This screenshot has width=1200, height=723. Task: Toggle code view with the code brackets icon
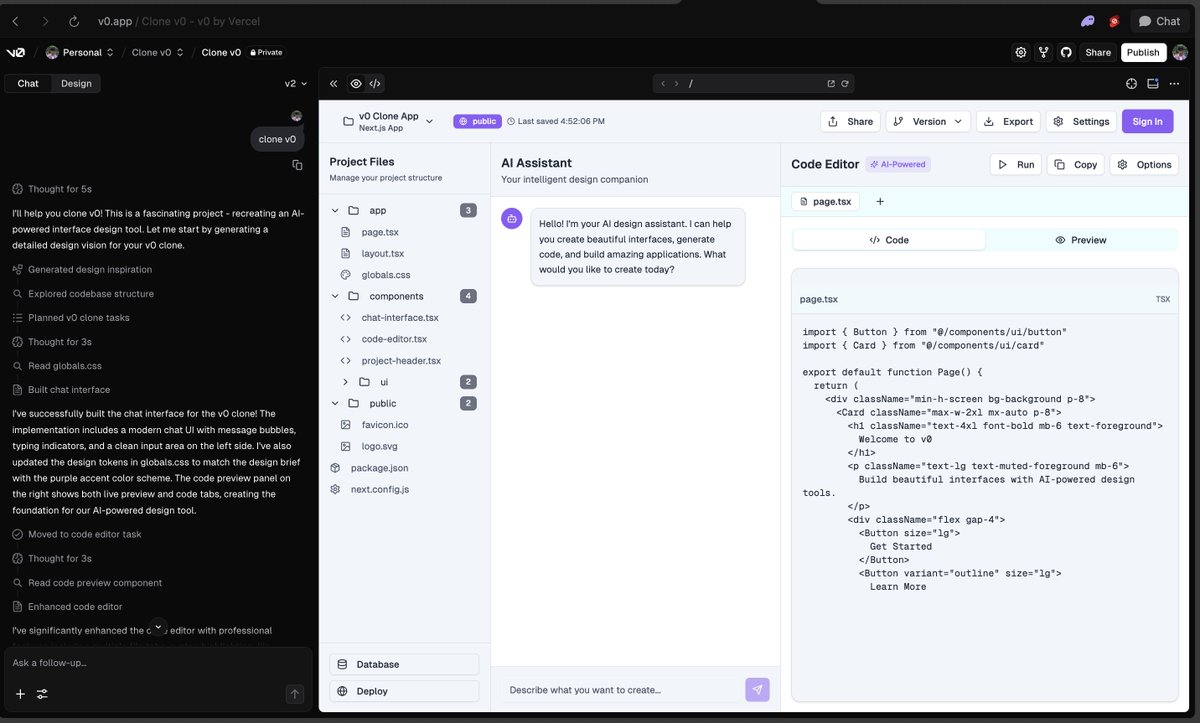coord(375,84)
